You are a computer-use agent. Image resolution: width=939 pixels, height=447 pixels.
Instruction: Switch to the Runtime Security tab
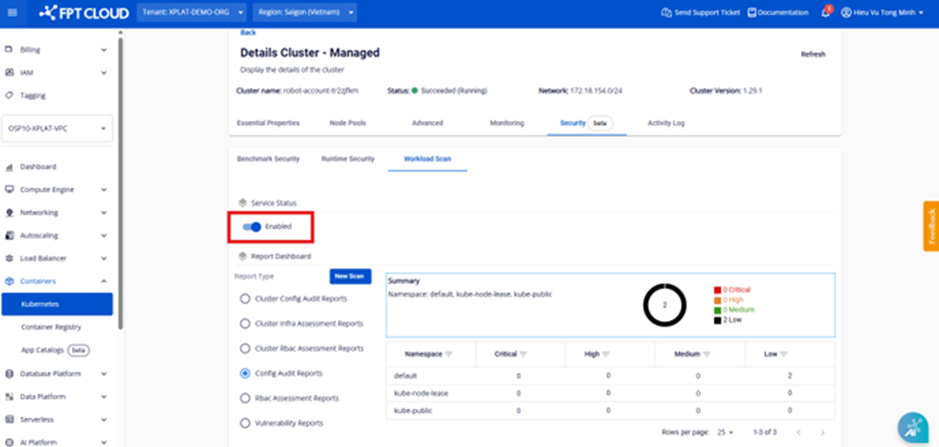[x=347, y=159]
